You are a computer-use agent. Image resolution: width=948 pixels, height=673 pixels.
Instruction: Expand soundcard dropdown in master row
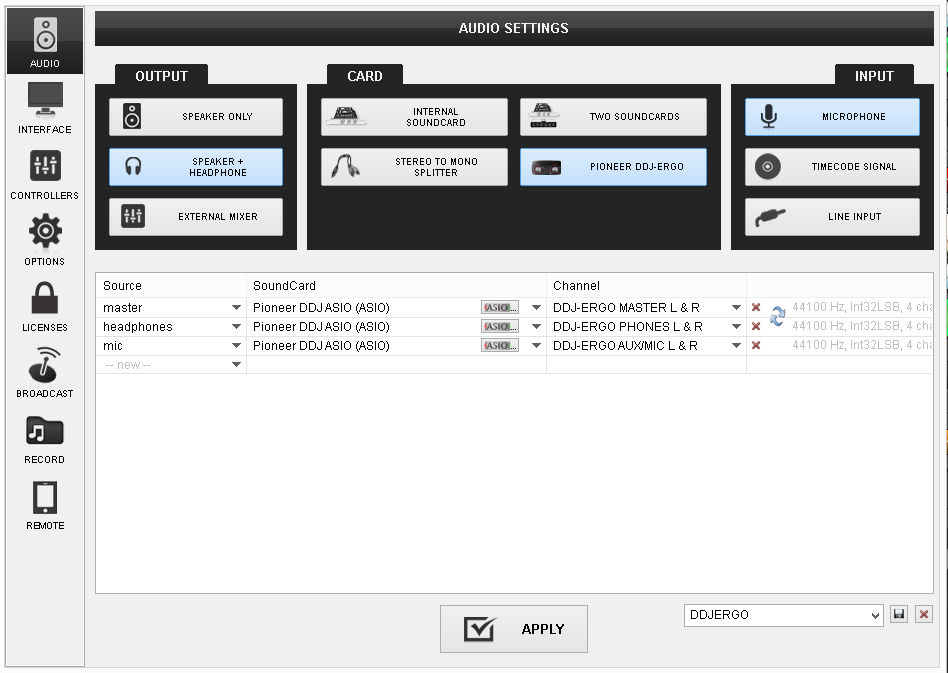tap(536, 308)
